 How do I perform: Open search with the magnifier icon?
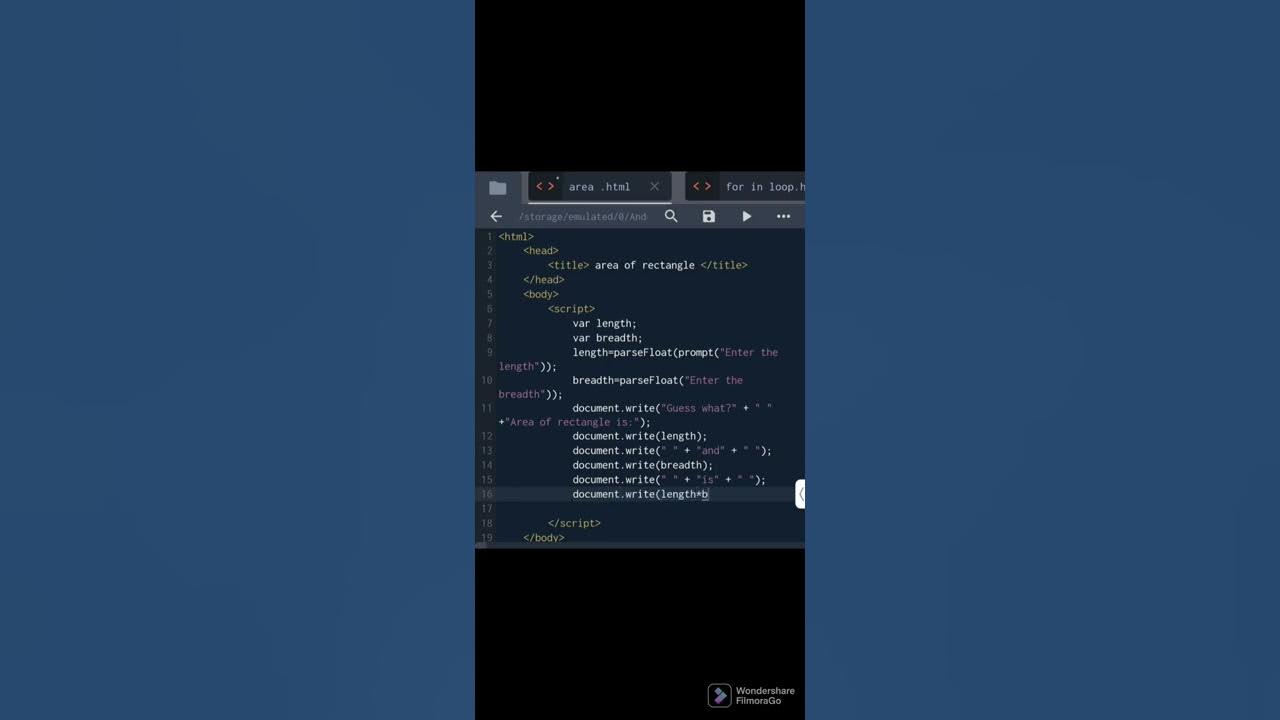coord(671,216)
